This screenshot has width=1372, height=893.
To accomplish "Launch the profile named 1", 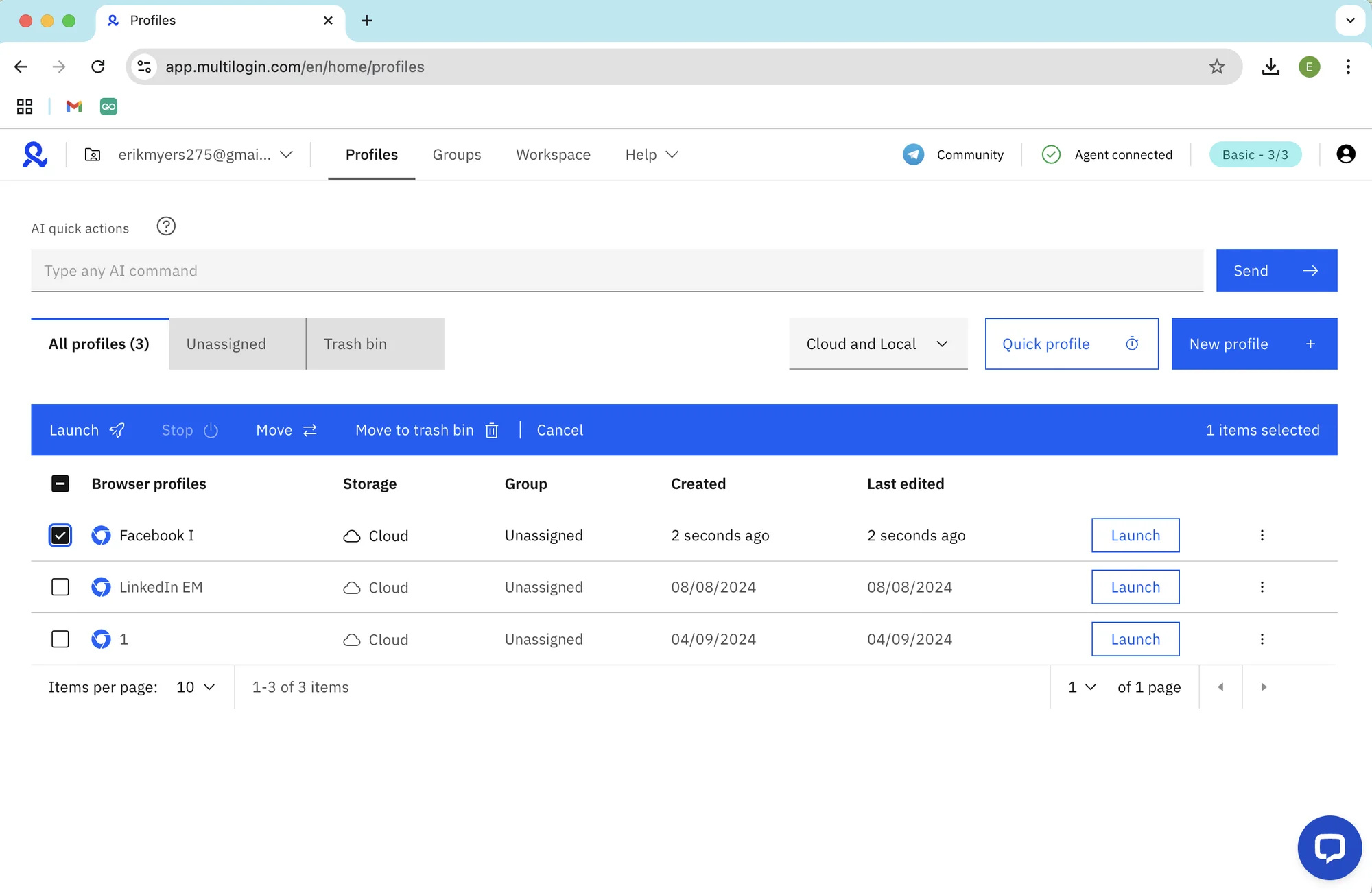I will click(x=1135, y=639).
